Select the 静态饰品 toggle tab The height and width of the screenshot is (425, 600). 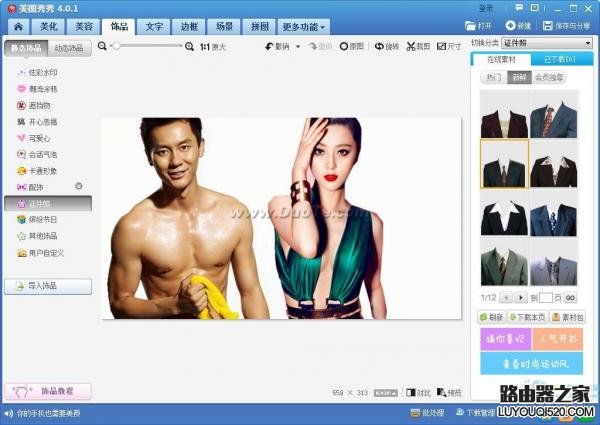(26, 48)
